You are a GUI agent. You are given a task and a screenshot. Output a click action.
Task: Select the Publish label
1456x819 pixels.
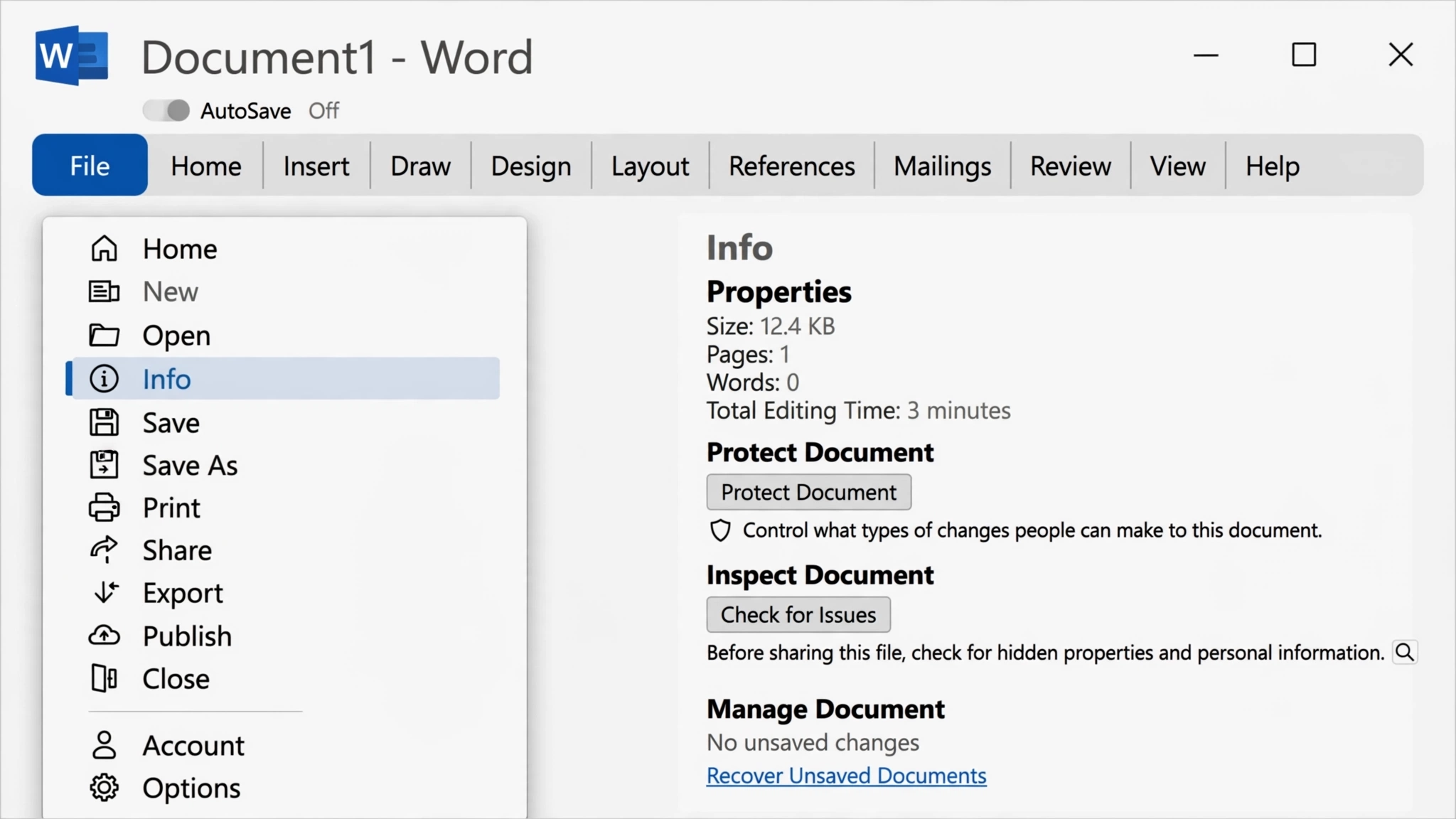point(187,636)
